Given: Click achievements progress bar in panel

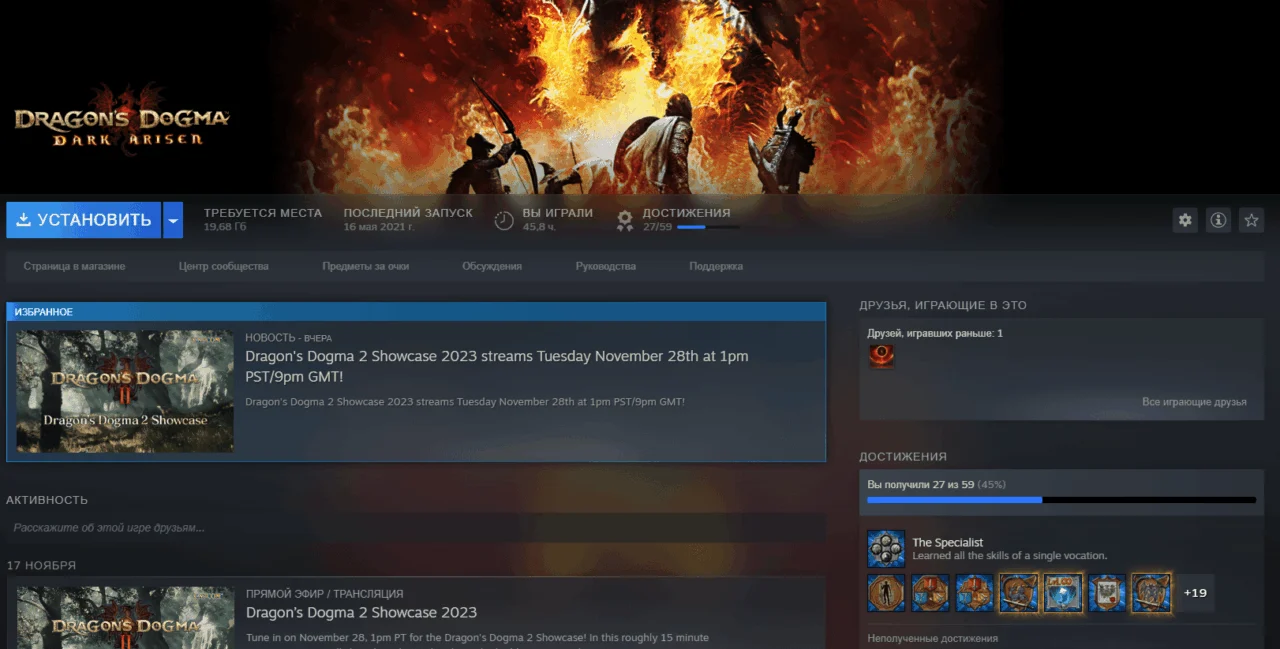Looking at the screenshot, I should (1061, 500).
